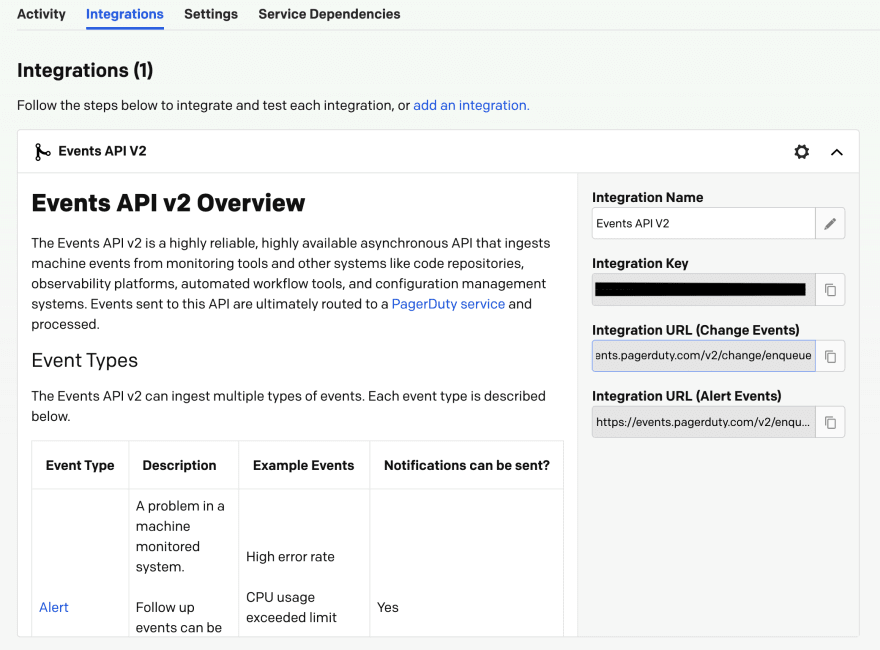View the Service Dependencies tab

329,14
